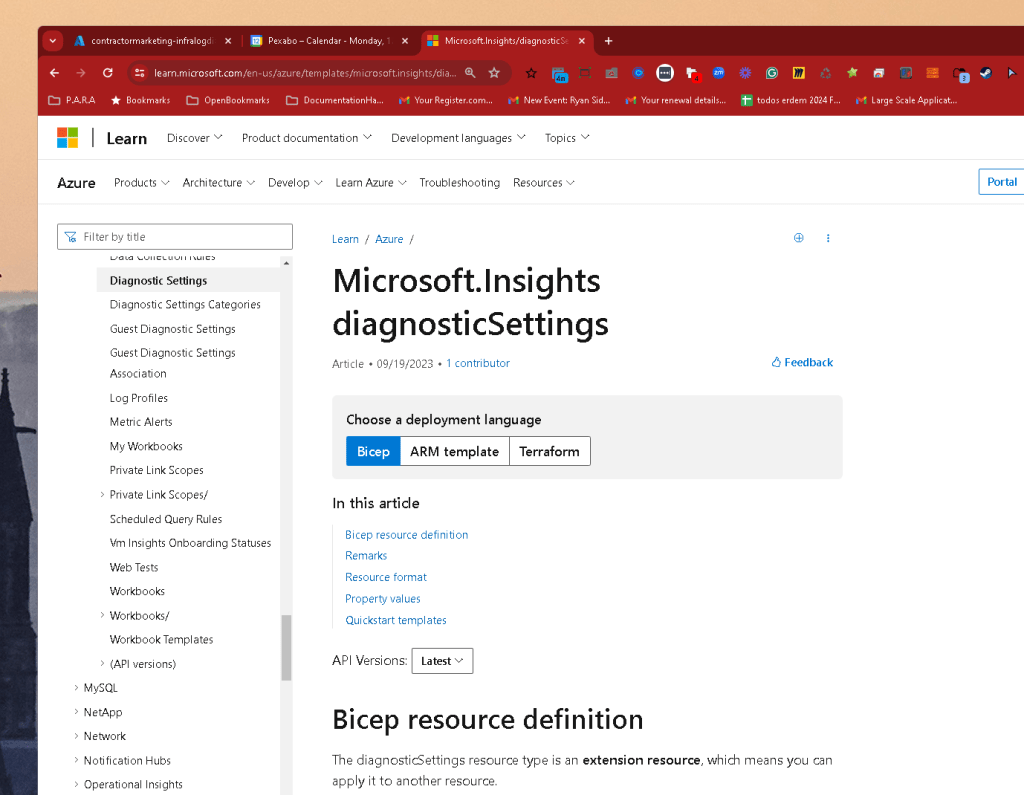Expand the MySQL tree node
Image resolution: width=1024 pixels, height=795 pixels.
[76, 688]
